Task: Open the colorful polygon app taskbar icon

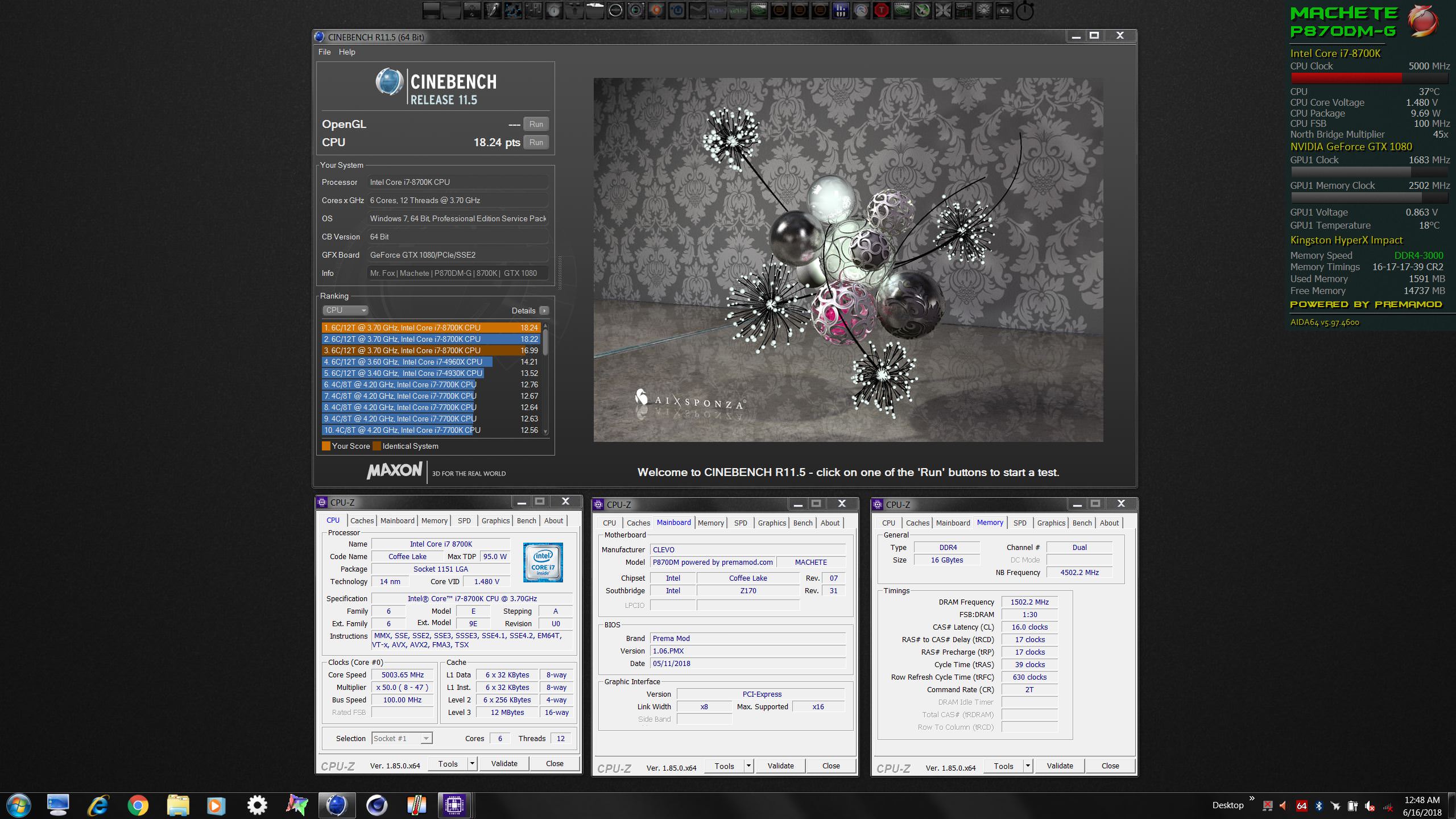Action: pyautogui.click(x=297, y=805)
